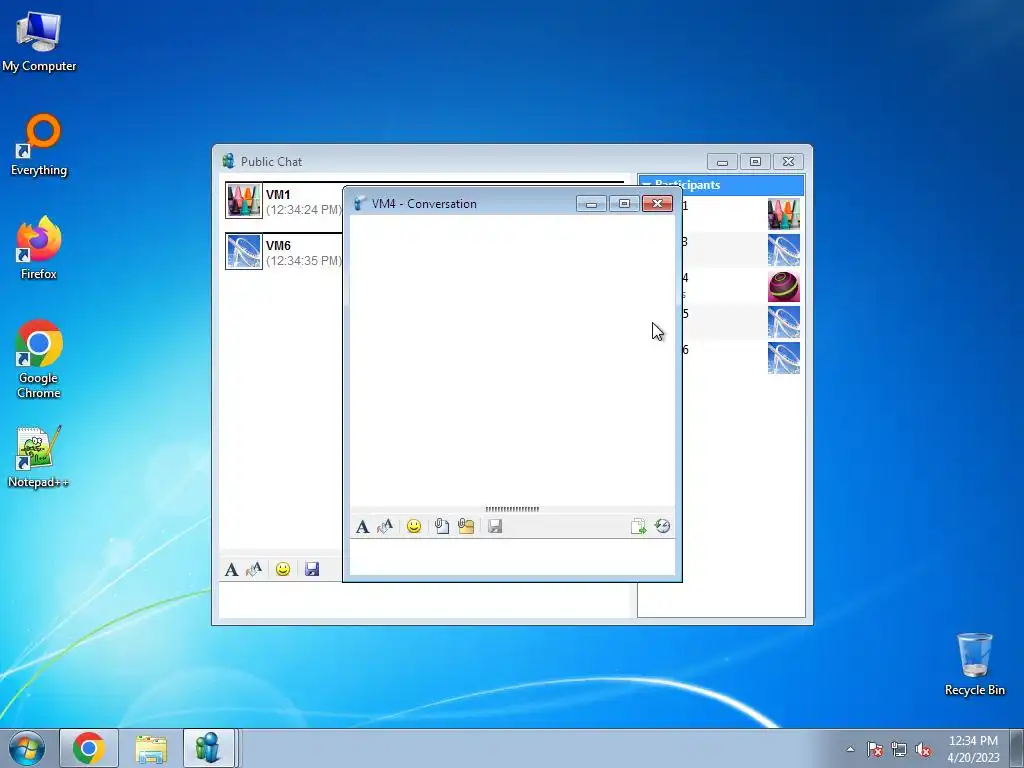Switch to messenger app on taskbar

208,748
